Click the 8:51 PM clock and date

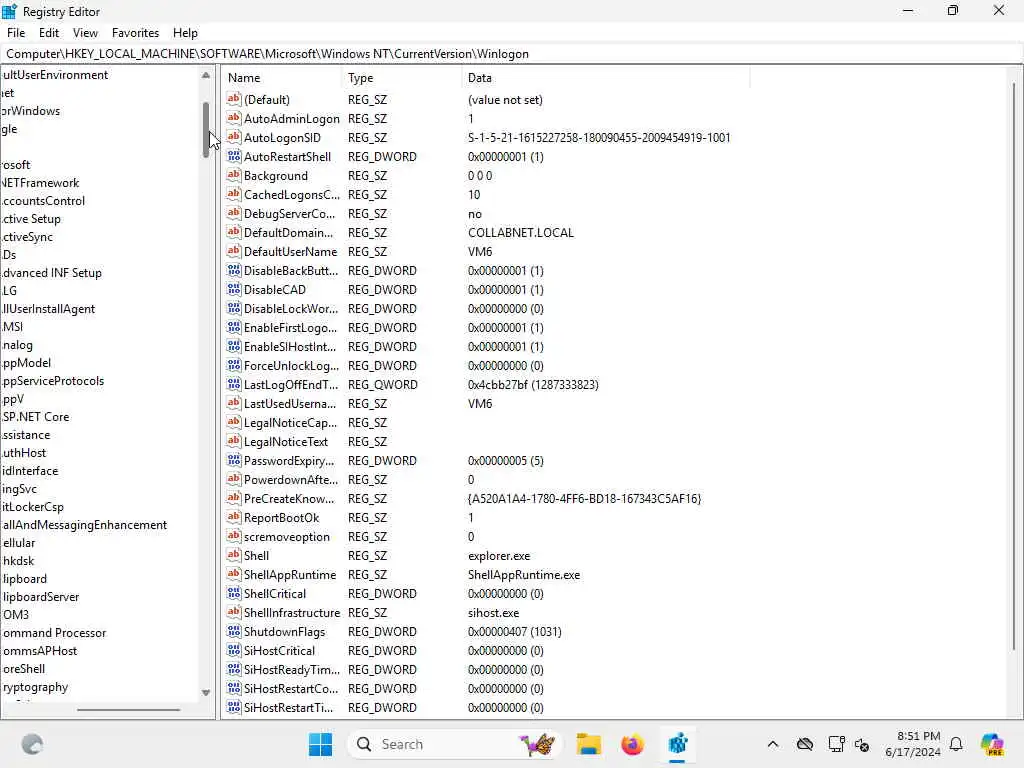913,744
